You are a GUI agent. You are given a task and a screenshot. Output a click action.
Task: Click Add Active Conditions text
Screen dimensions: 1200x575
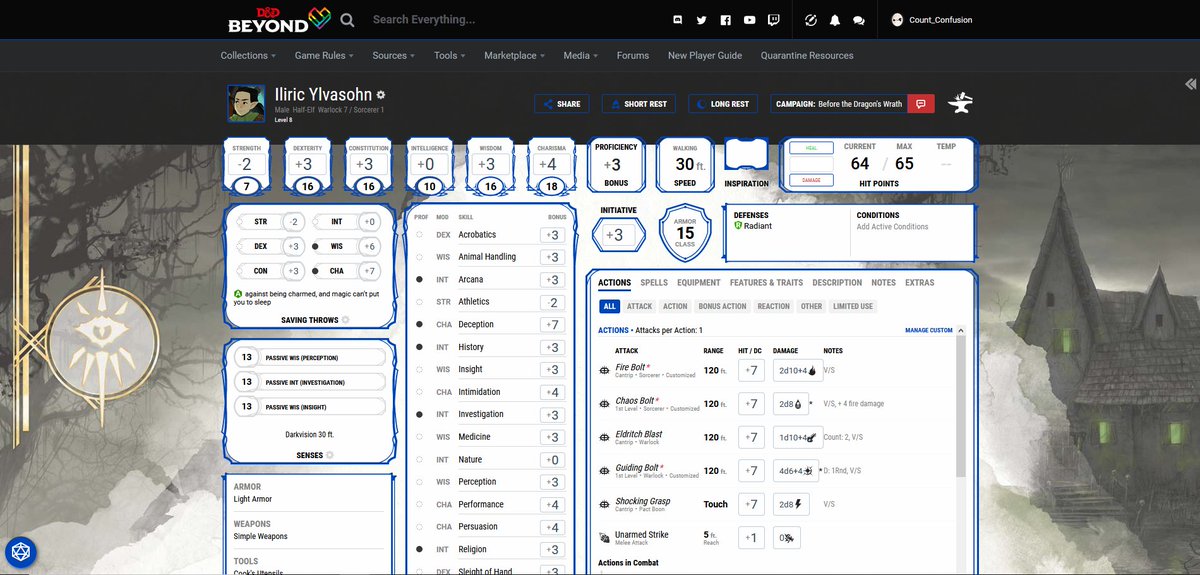892,227
